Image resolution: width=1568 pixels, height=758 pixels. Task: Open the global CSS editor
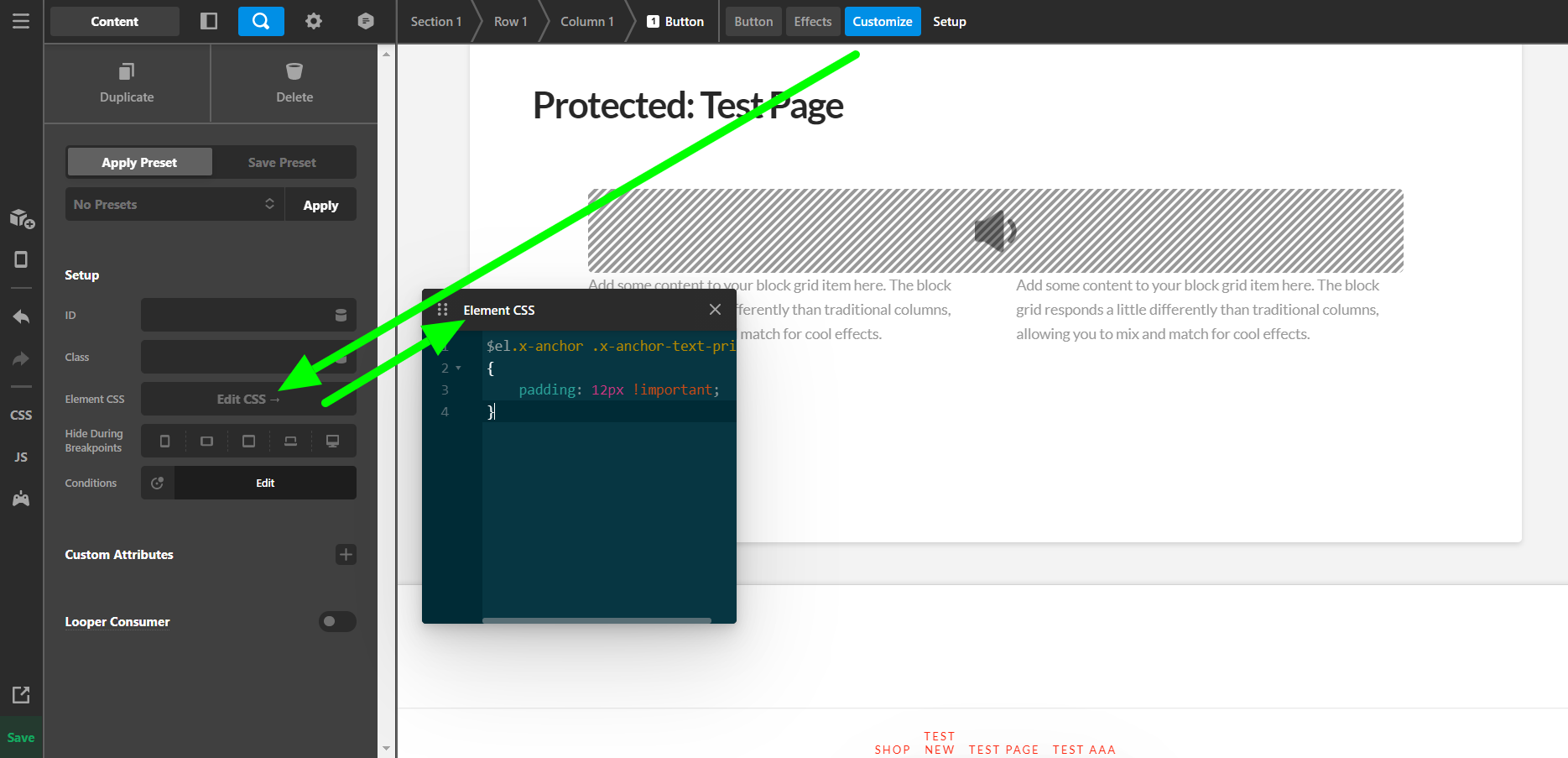[21, 415]
